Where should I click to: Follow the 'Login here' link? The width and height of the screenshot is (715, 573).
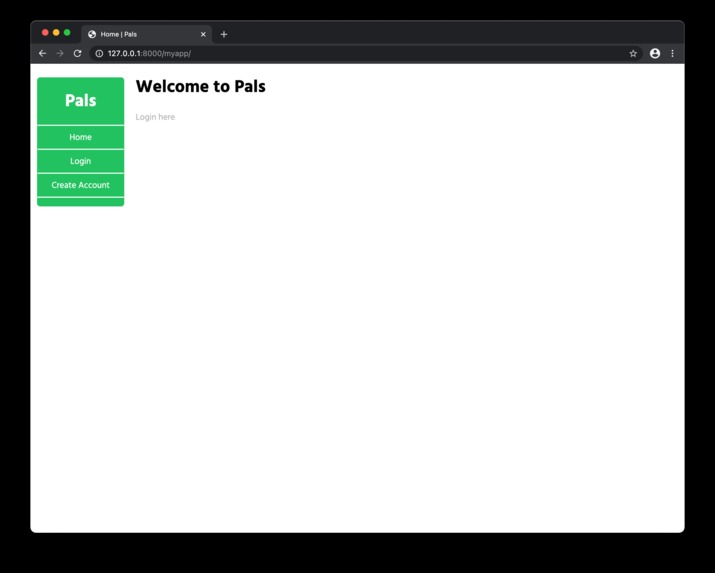point(155,117)
